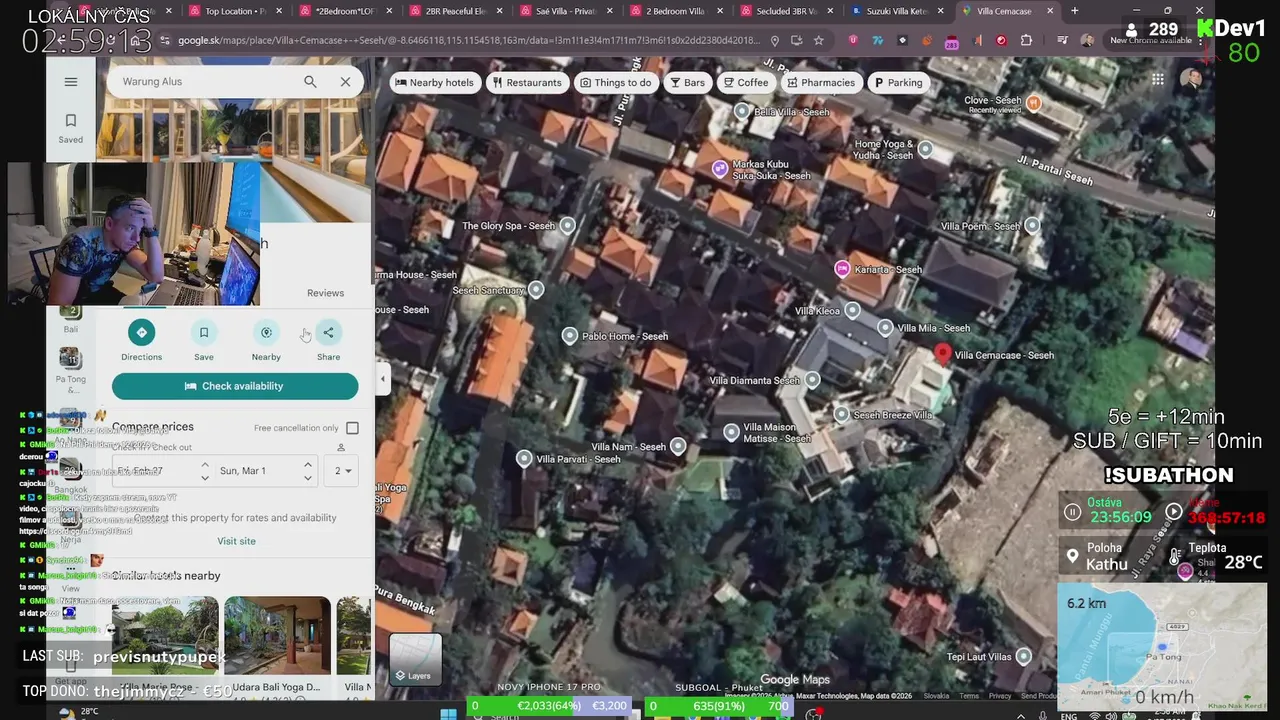Select Villa Mila - Seseh map pin
Screen dimensions: 1280x720
click(885, 328)
